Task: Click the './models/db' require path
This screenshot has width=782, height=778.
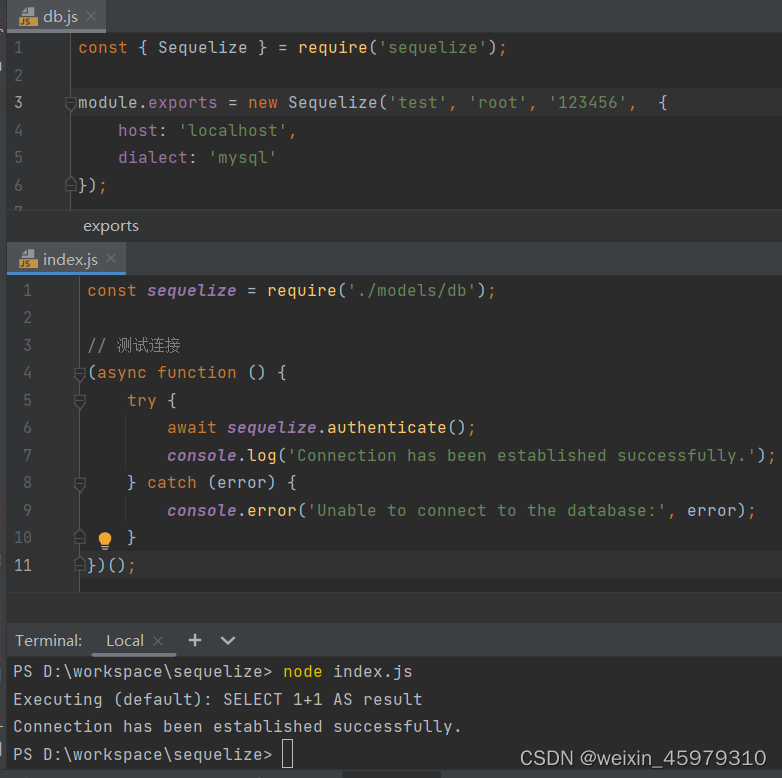Action: pos(412,291)
